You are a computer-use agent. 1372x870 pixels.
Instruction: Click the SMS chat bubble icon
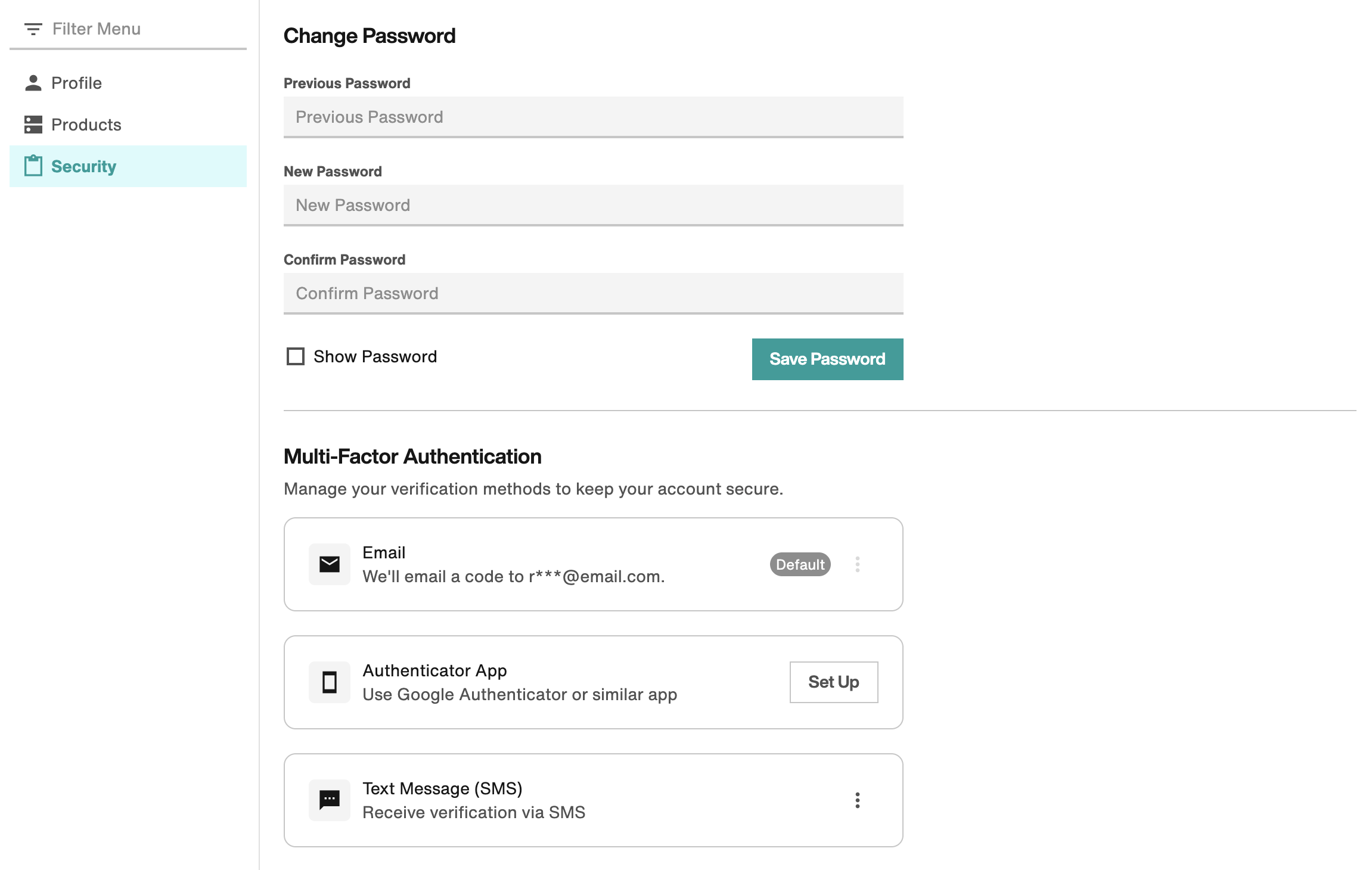[330, 800]
